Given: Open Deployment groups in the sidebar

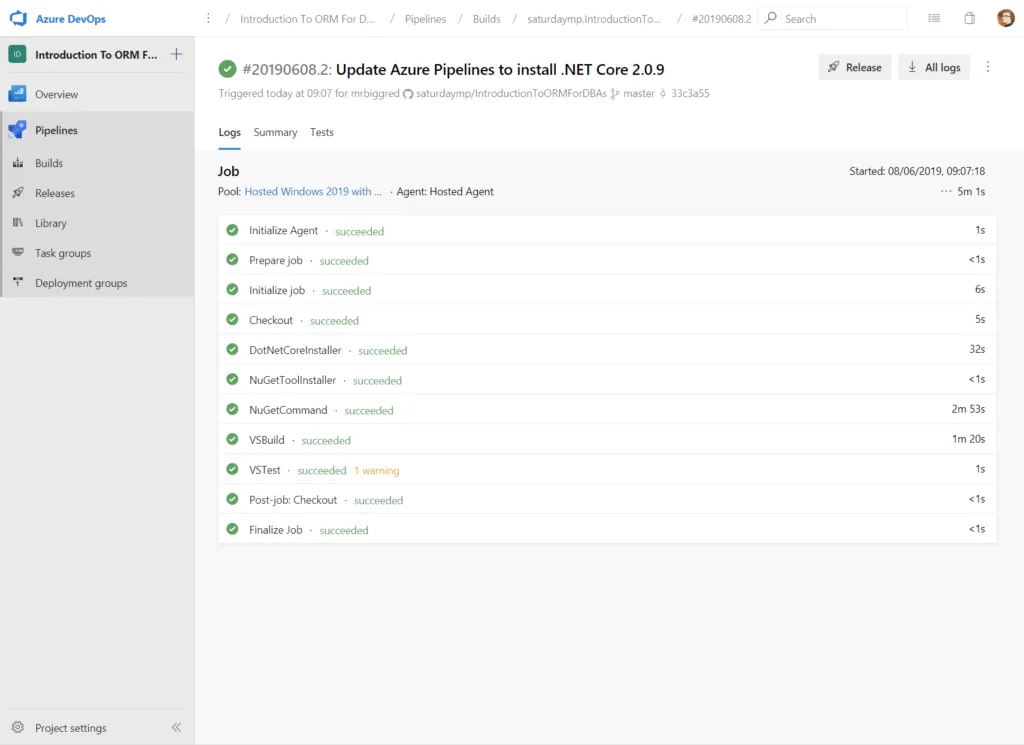Looking at the screenshot, I should tap(98, 283).
